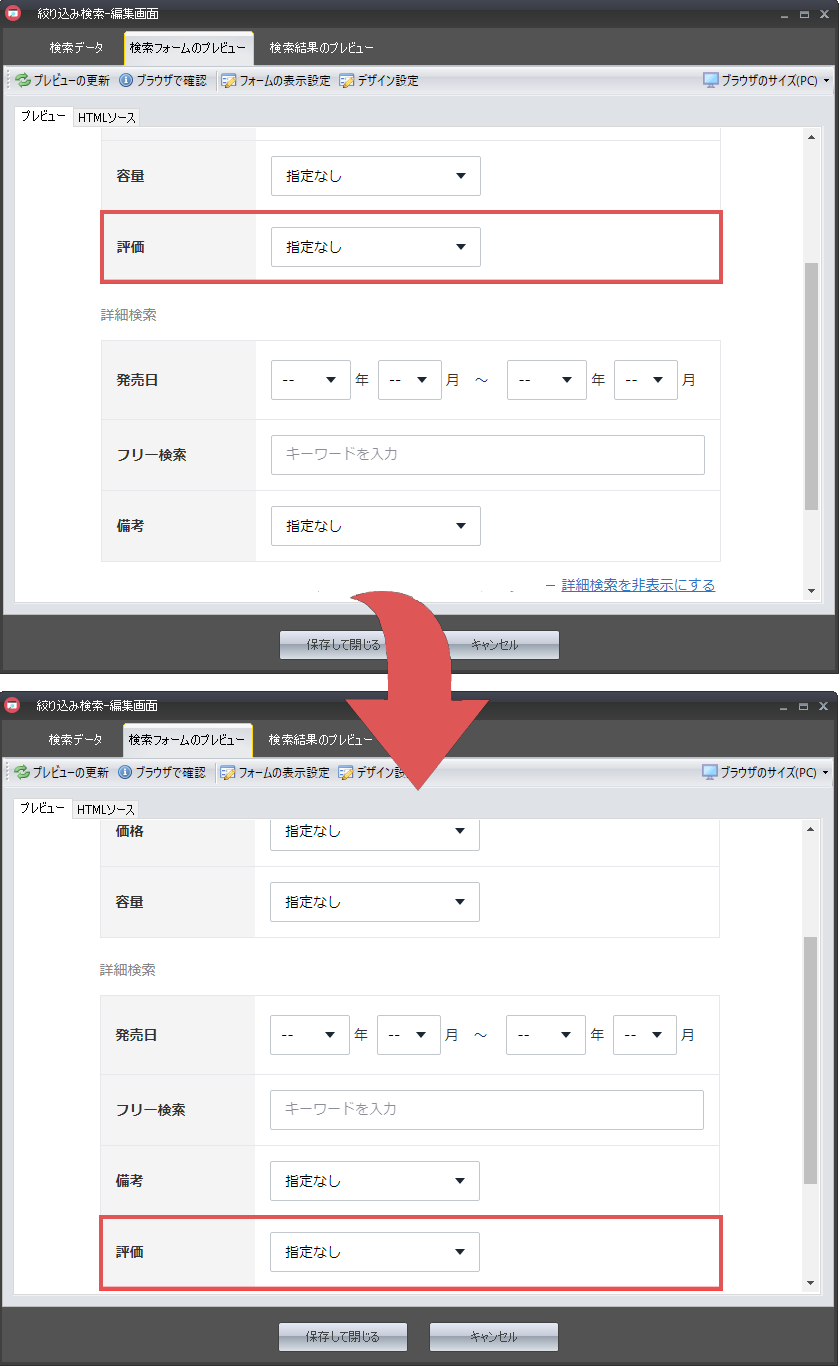839x1368 pixels.
Task: Switch to 検索データ tab in upper window
Action: [76, 48]
